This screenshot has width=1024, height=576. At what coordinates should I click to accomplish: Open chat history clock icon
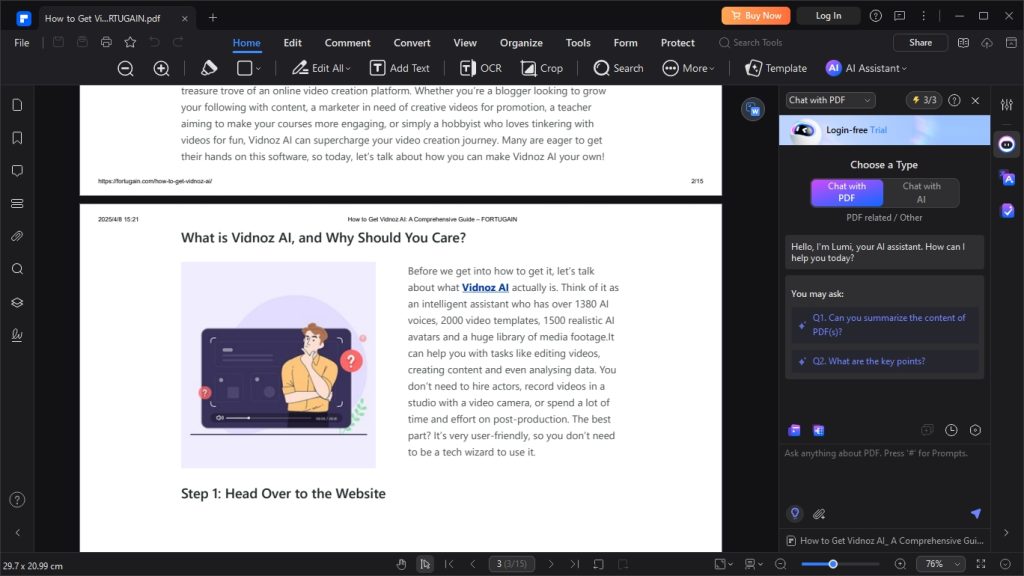pos(951,430)
